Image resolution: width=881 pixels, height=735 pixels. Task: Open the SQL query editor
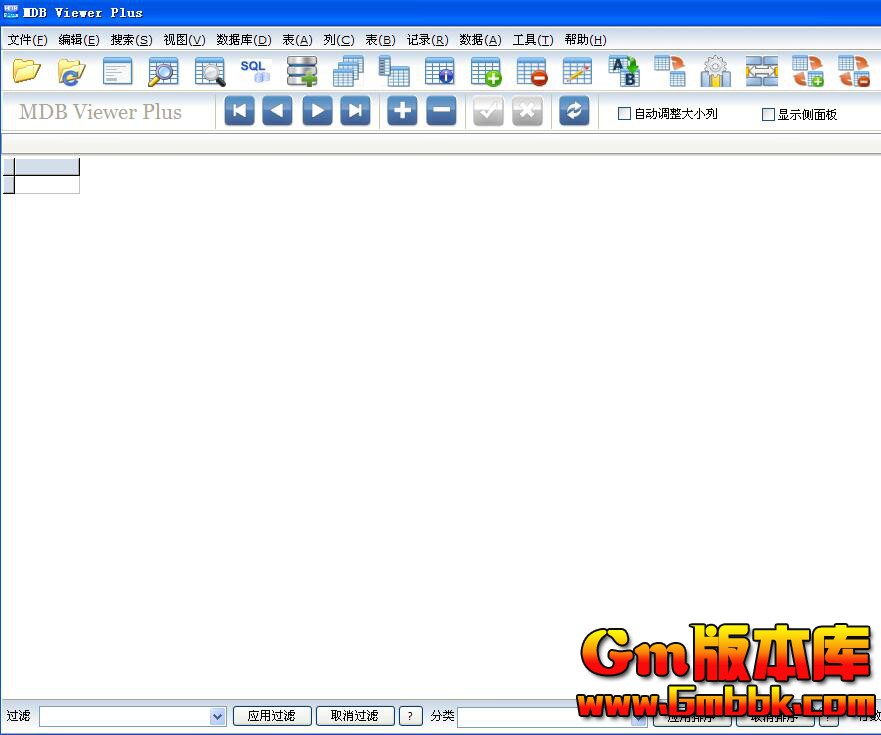pos(255,71)
